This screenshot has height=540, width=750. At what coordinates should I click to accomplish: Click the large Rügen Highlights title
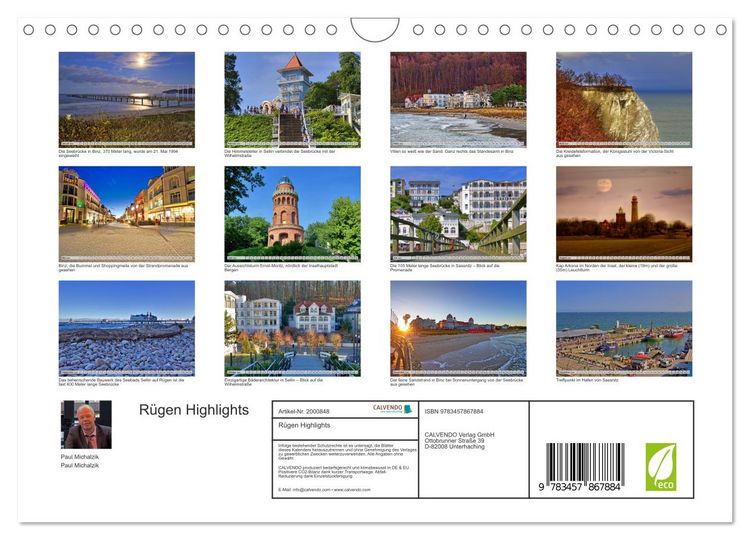pos(194,410)
